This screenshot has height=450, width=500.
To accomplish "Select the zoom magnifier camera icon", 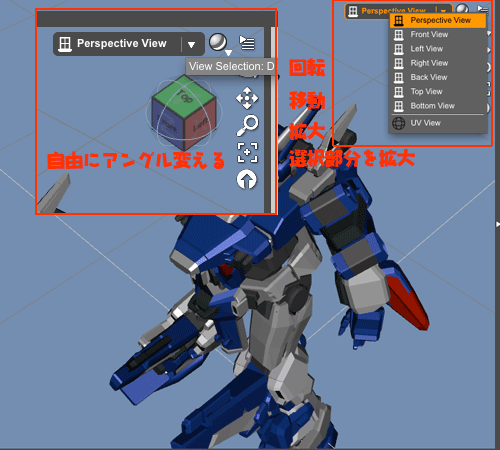I will pyautogui.click(x=248, y=126).
